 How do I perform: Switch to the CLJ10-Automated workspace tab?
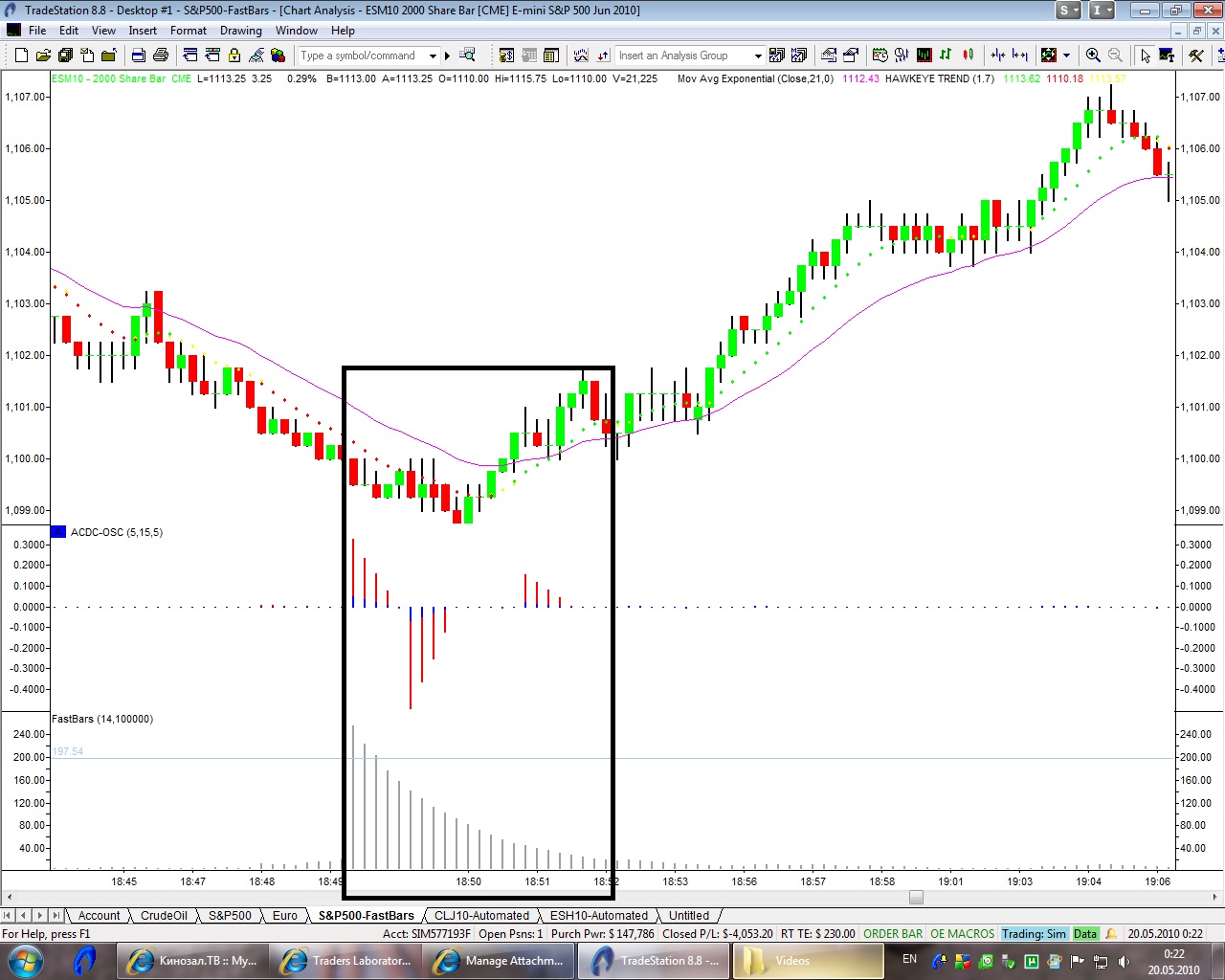[x=481, y=916]
